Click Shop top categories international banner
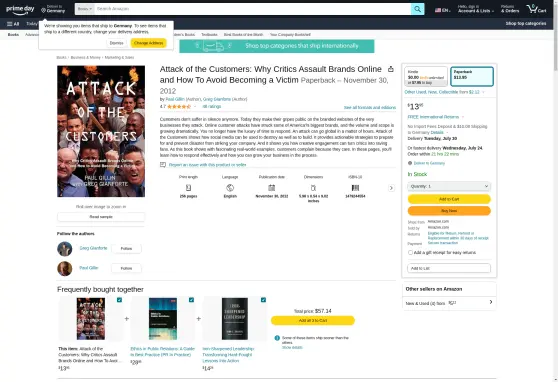The height and width of the screenshot is (382, 558). [x=277, y=46]
